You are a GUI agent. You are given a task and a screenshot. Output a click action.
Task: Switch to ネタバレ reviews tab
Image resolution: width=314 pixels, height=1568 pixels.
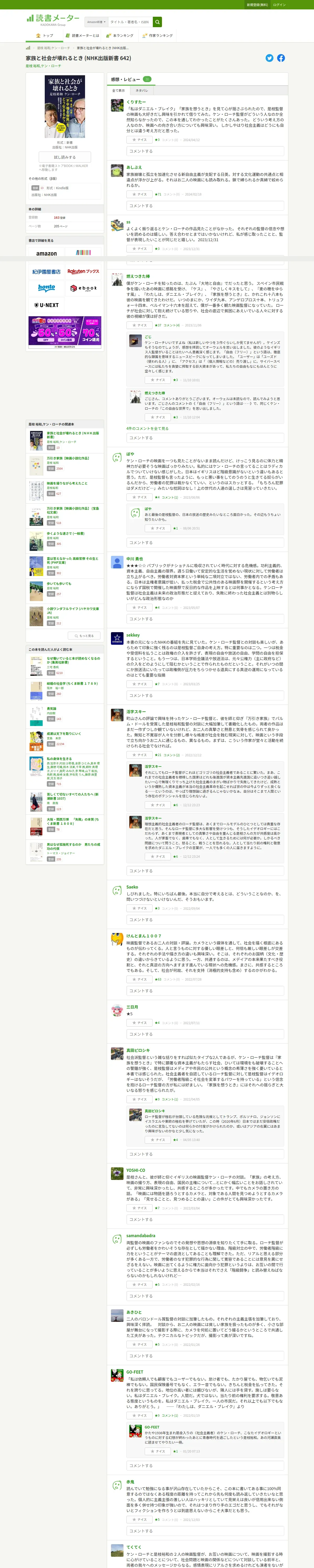point(142,90)
